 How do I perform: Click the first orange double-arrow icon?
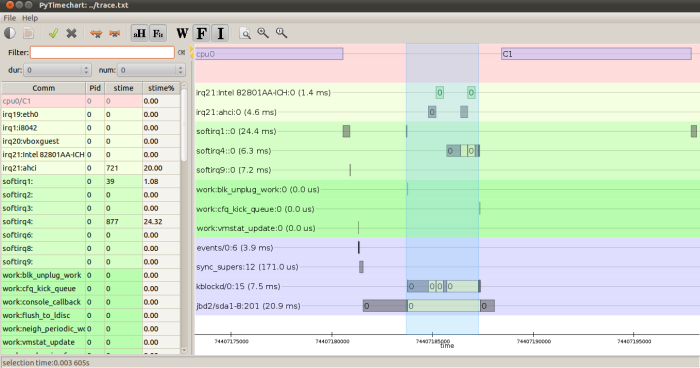tap(96, 33)
